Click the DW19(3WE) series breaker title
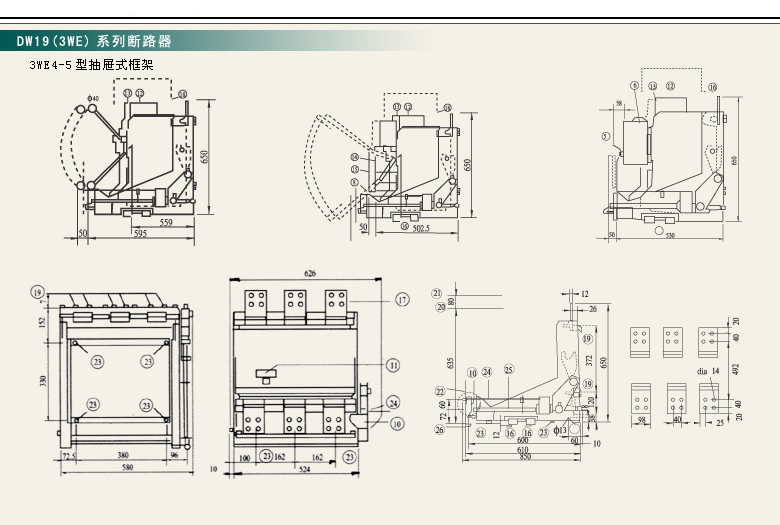The image size is (780, 525). pyautogui.click(x=94, y=42)
